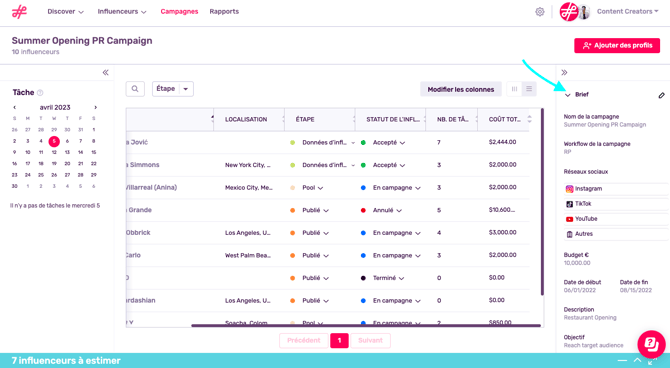The image size is (670, 368).
Task: Click the avril 2023 calendar heading
Action: pos(55,107)
